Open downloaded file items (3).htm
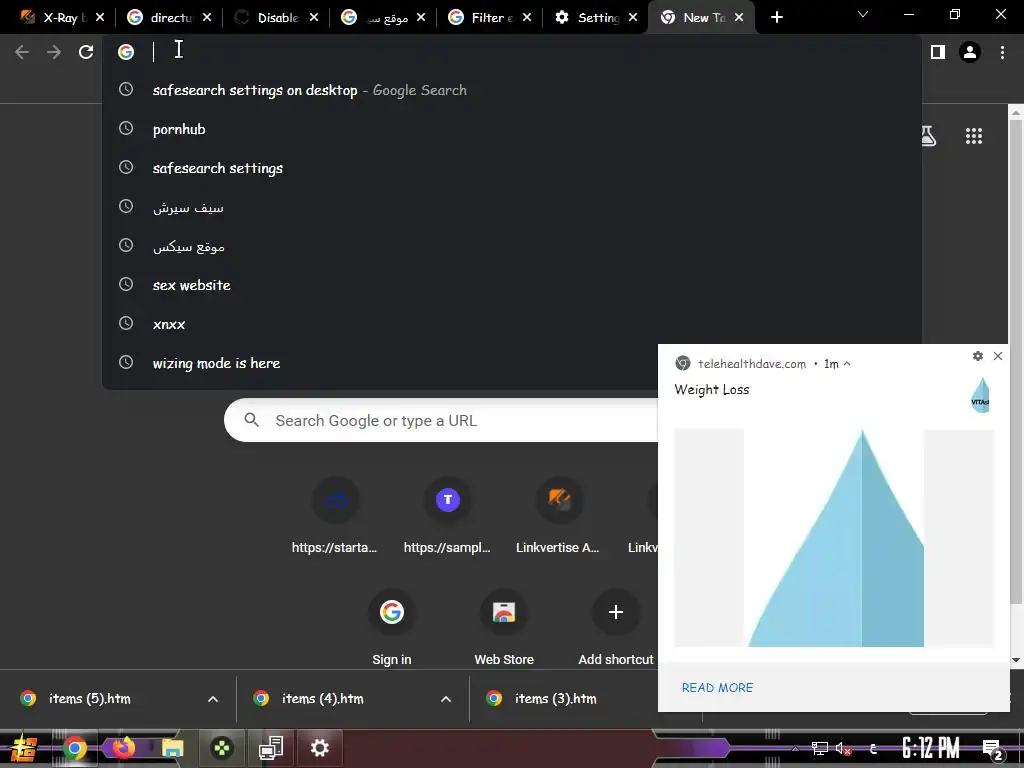Screen dimensions: 1024x768 pos(555,699)
